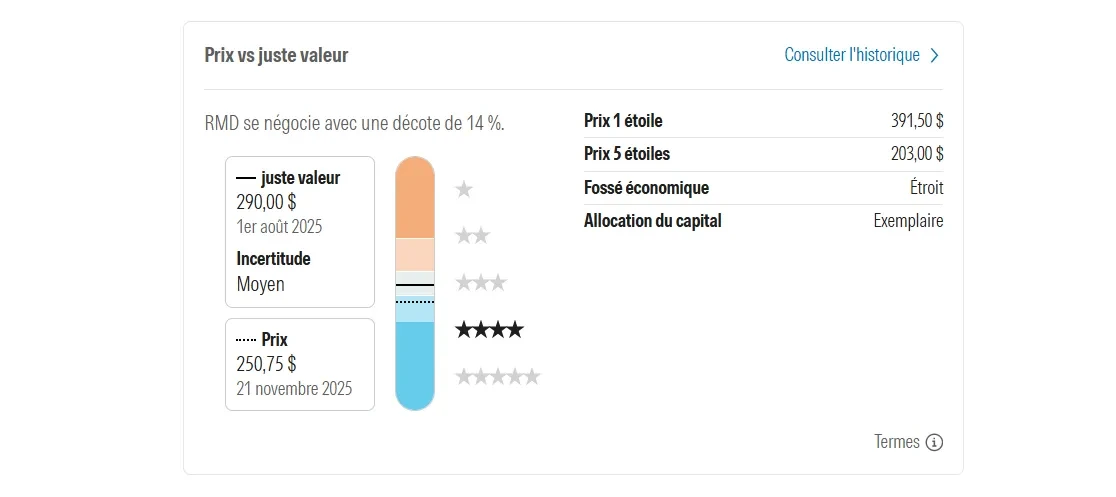Viewport: 1116px width, 497px height.
Task: Click the Prix 5 étoiles row
Action: point(763,154)
